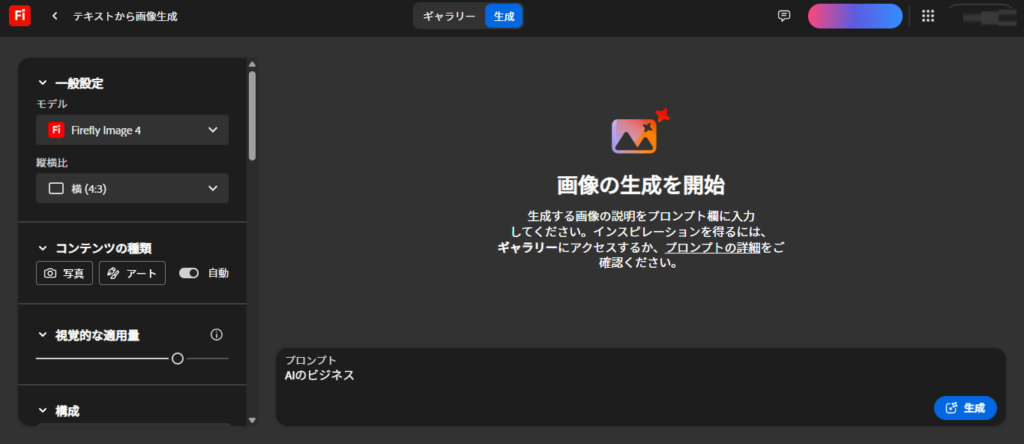Screen dimensions: 1024x444
Task: Open the Firefly Image 4 model dropdown
Action: (x=132, y=130)
